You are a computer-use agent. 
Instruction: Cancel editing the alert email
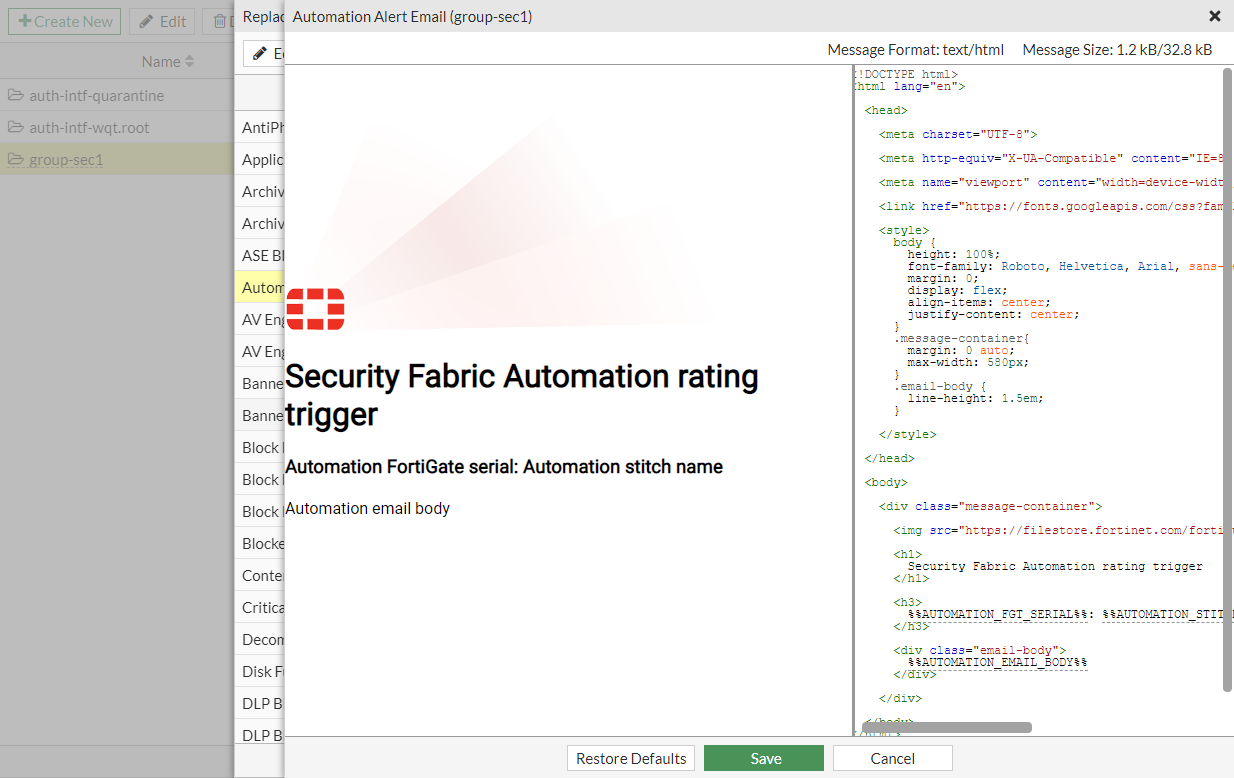pos(892,758)
